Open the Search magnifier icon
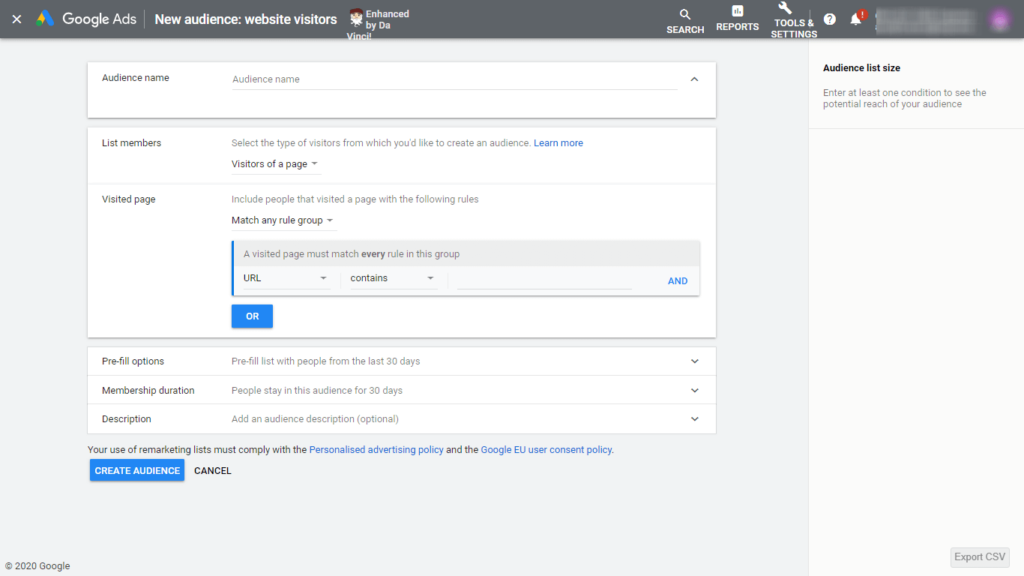The width and height of the screenshot is (1024, 576). coord(685,15)
